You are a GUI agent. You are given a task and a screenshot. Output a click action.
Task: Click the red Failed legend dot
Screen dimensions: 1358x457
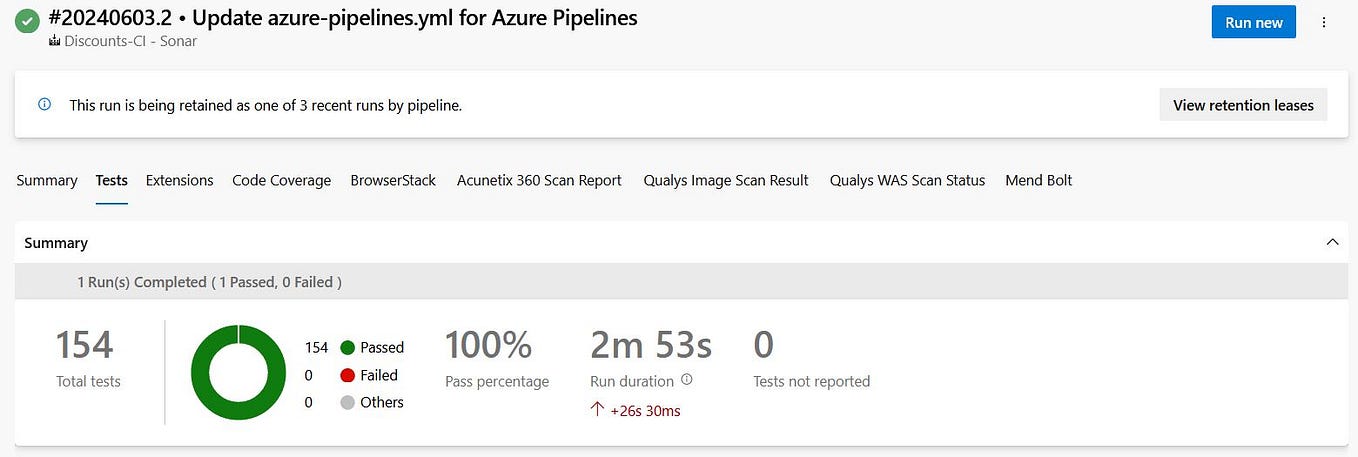click(x=347, y=375)
